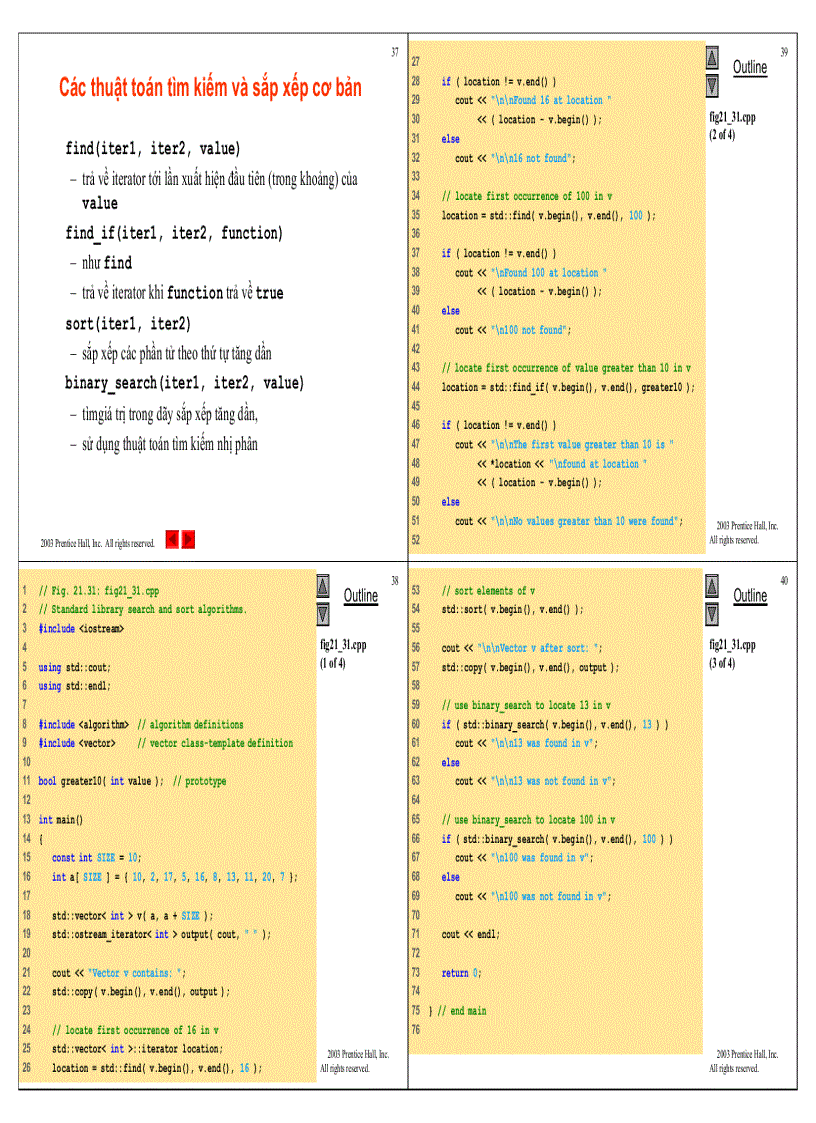Viewport: 816px width, 1123px height.
Task: Open the Outline link on slide 40
Action: (x=750, y=595)
